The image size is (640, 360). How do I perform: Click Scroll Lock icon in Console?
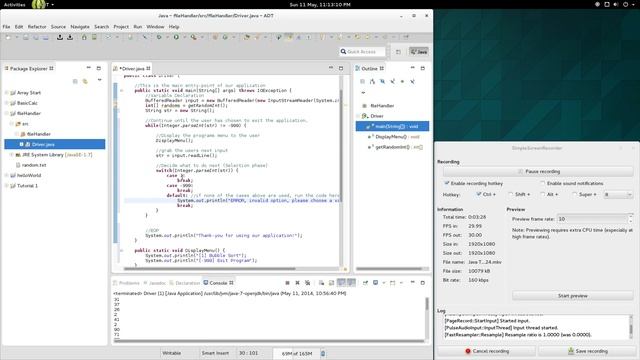coord(331,282)
